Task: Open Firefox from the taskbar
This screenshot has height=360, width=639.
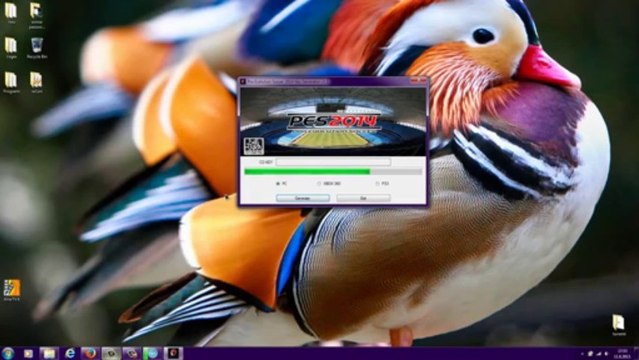Action: point(90,353)
